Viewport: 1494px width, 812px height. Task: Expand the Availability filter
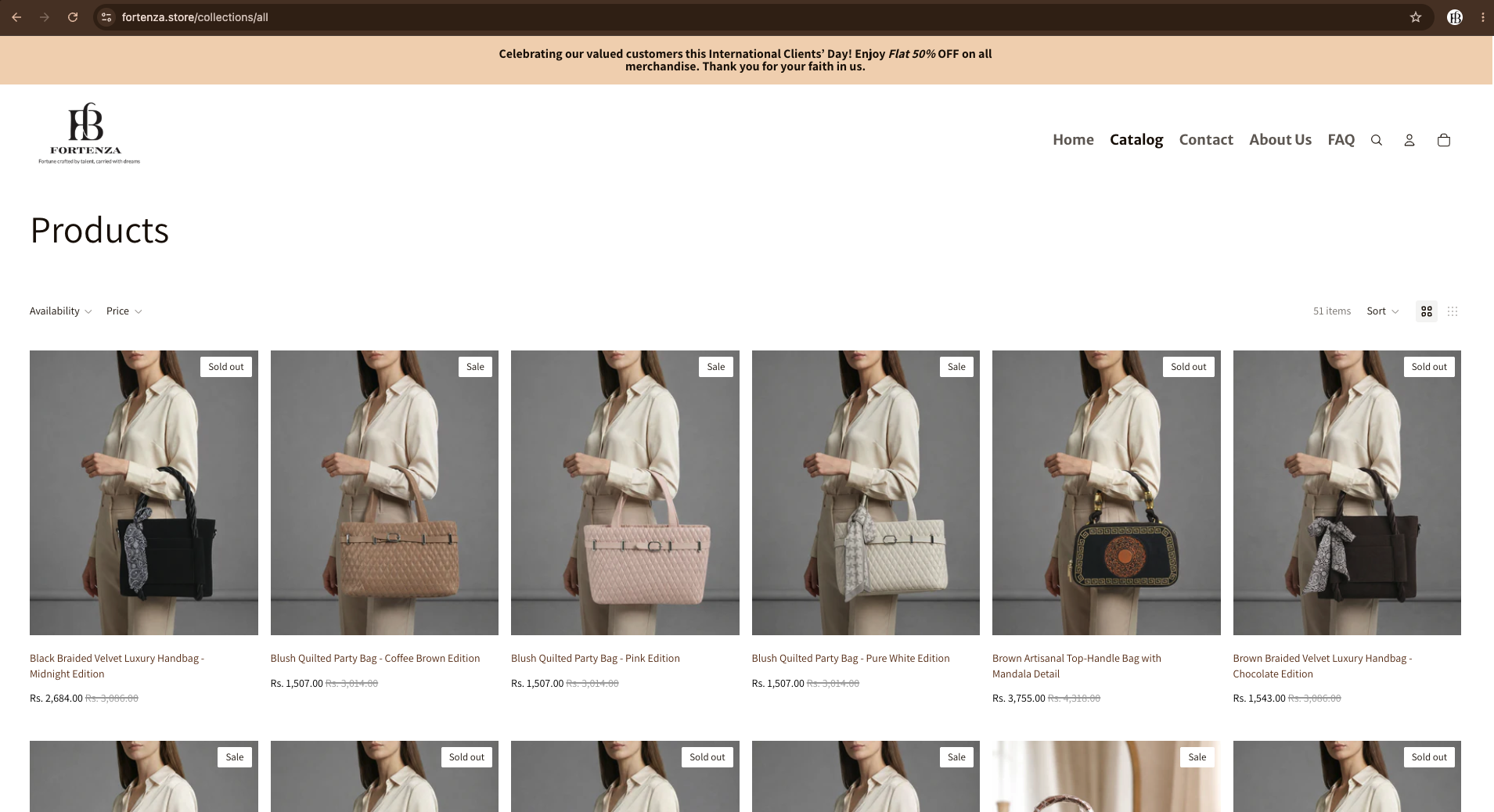click(60, 311)
